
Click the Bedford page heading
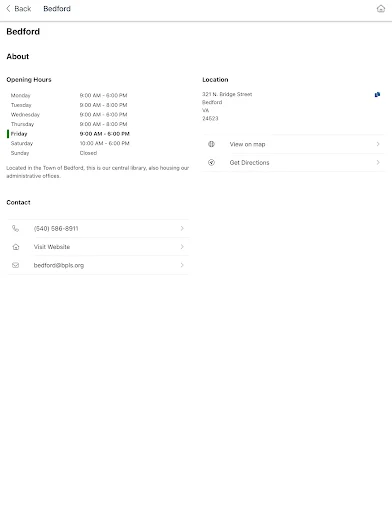23,32
